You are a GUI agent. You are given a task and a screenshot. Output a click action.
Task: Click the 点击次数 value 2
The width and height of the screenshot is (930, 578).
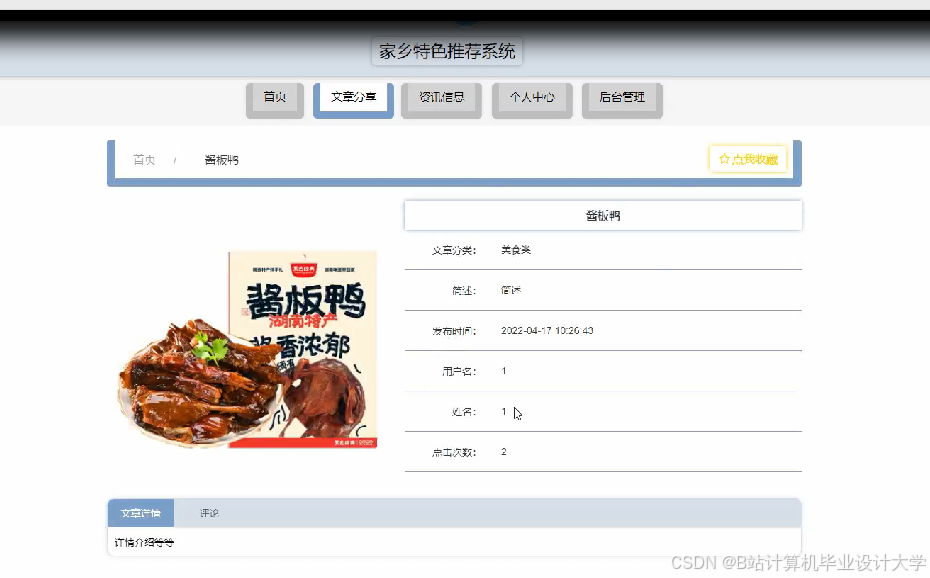tap(504, 452)
